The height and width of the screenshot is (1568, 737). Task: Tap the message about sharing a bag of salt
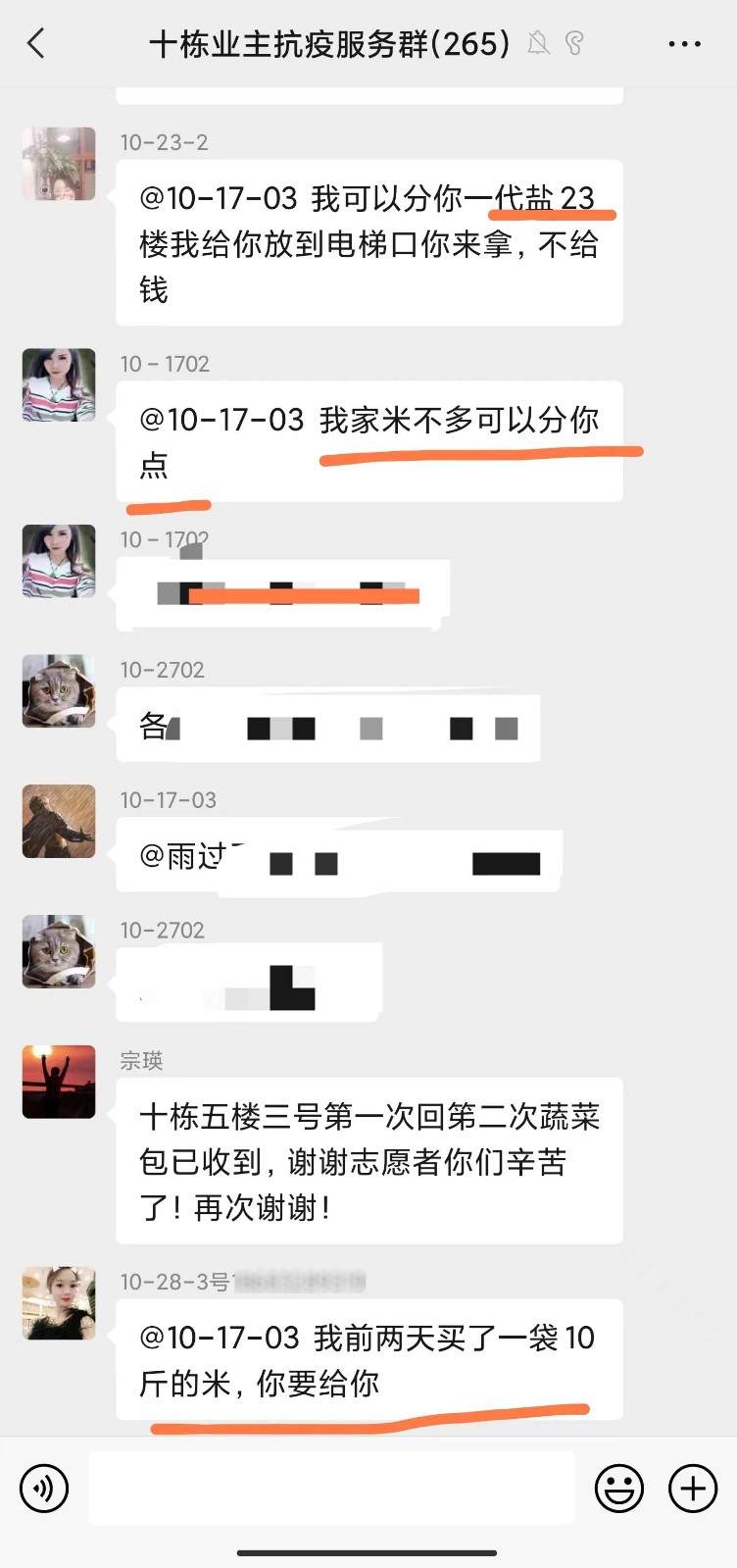click(x=369, y=243)
